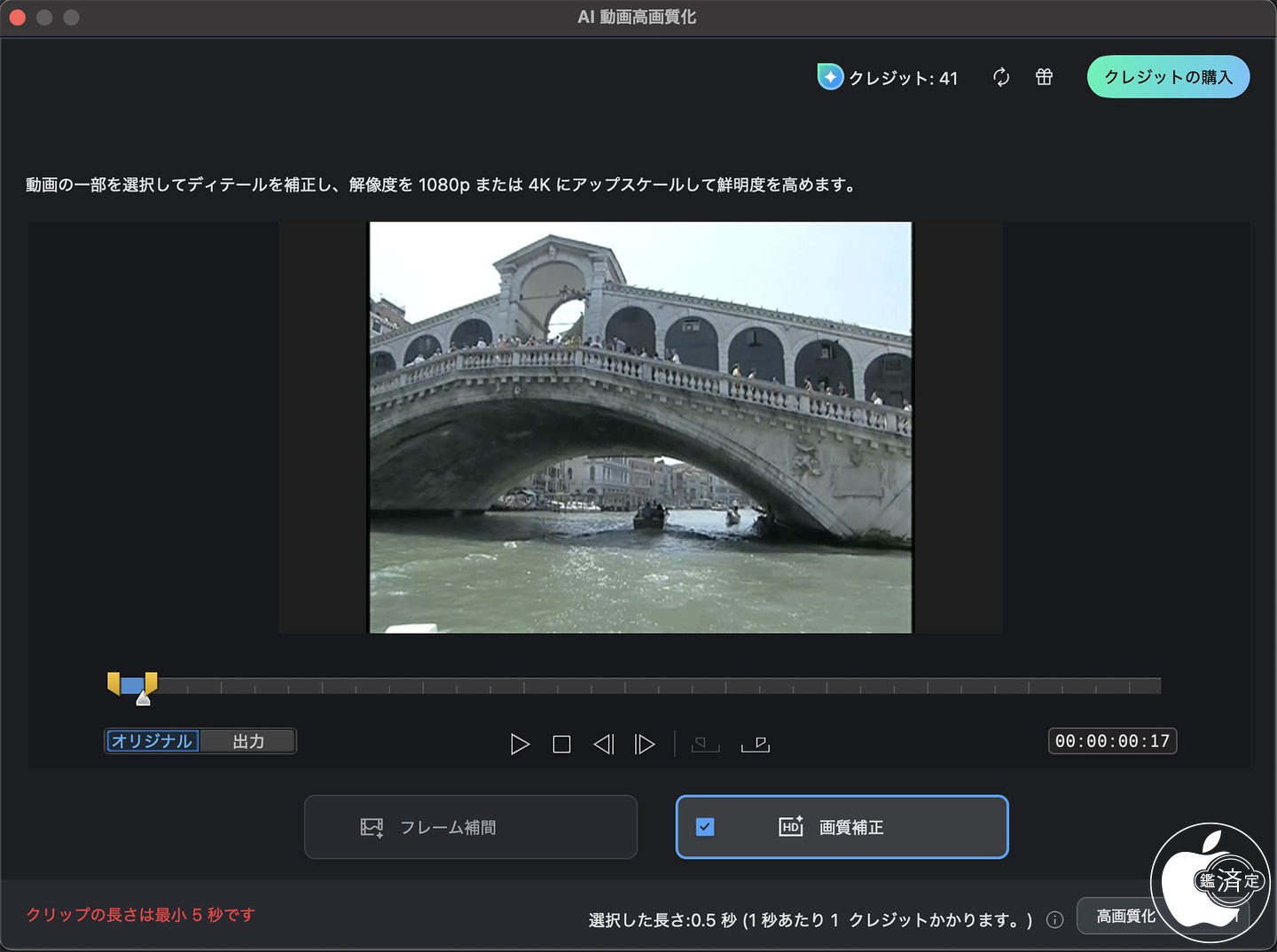Open the gift box icon
This screenshot has width=1277, height=952.
(1045, 77)
